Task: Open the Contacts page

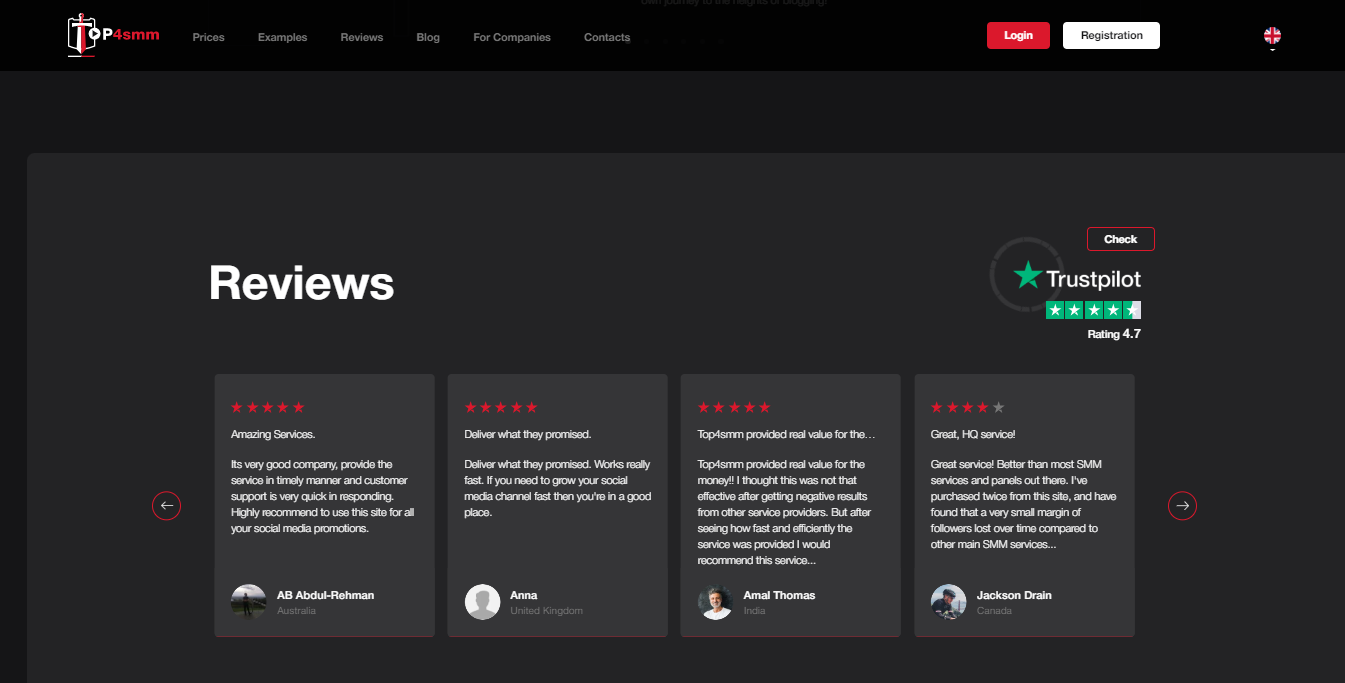Action: tap(607, 37)
